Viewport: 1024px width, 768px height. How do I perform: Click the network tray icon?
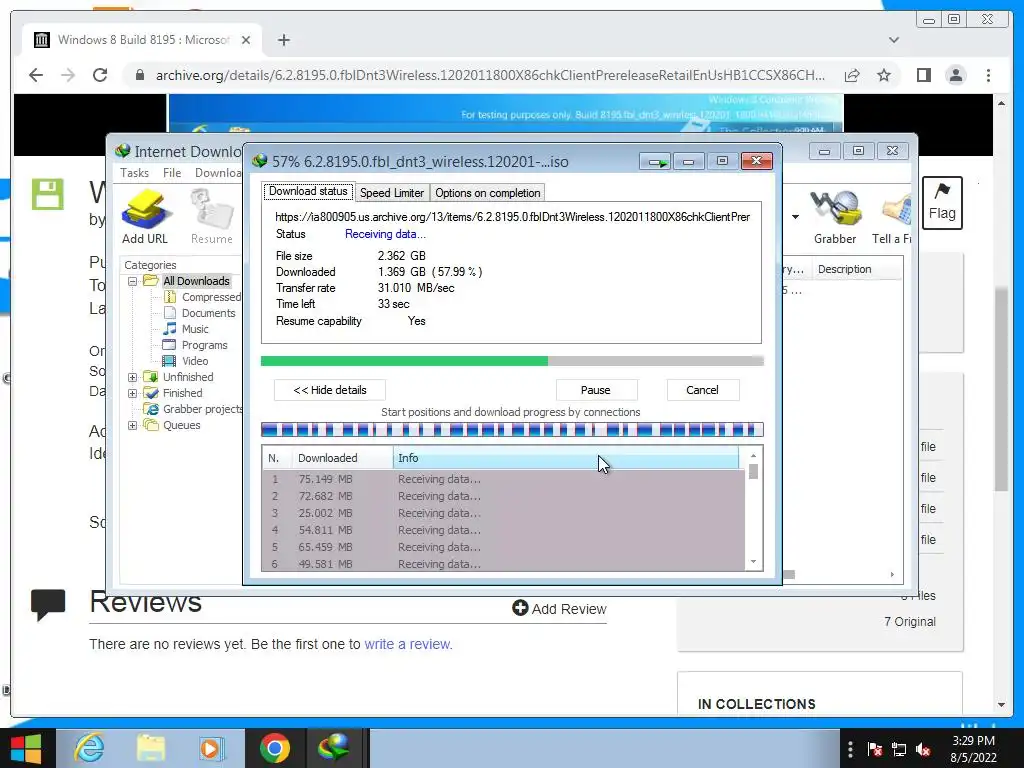pos(899,749)
